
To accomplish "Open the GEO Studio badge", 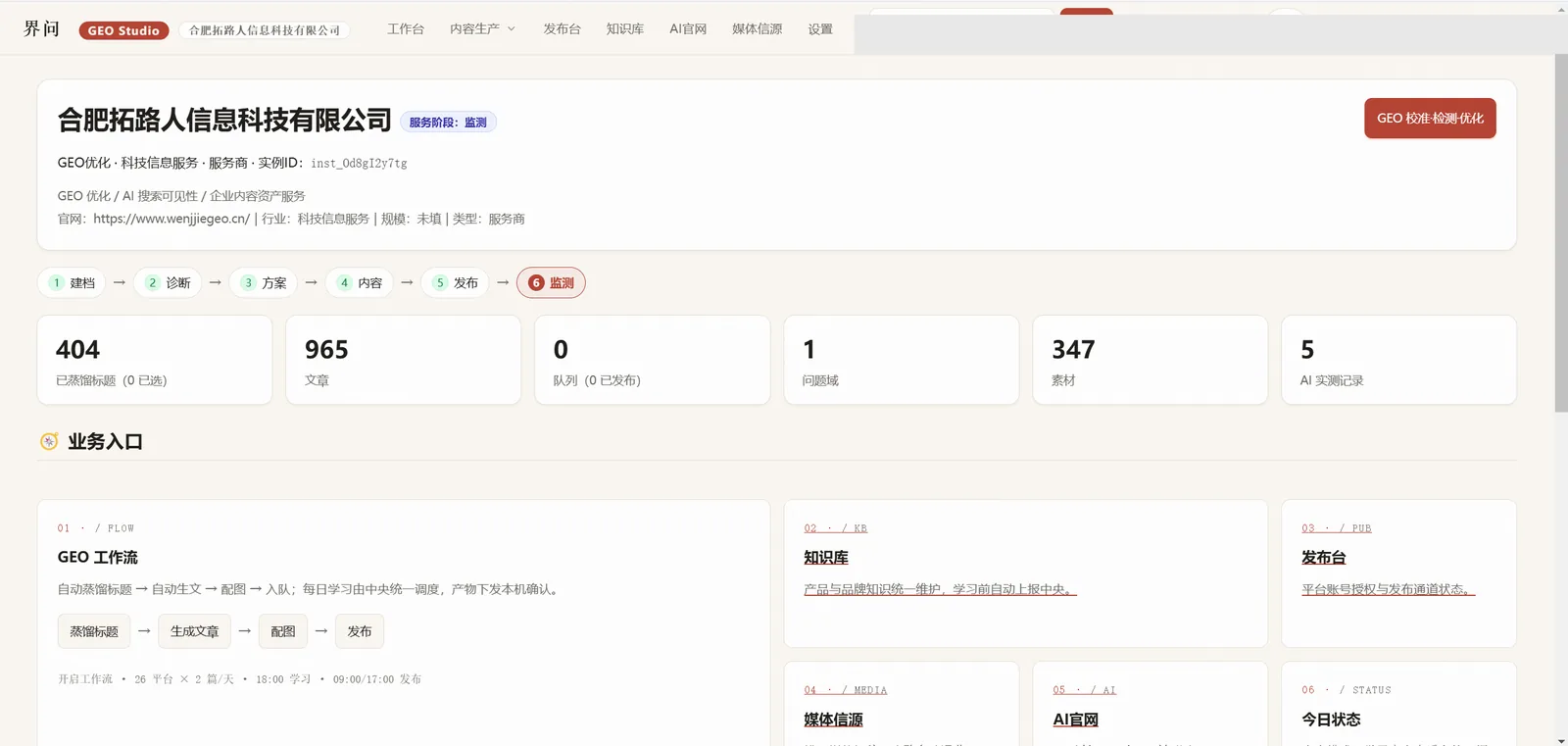I will tap(123, 30).
